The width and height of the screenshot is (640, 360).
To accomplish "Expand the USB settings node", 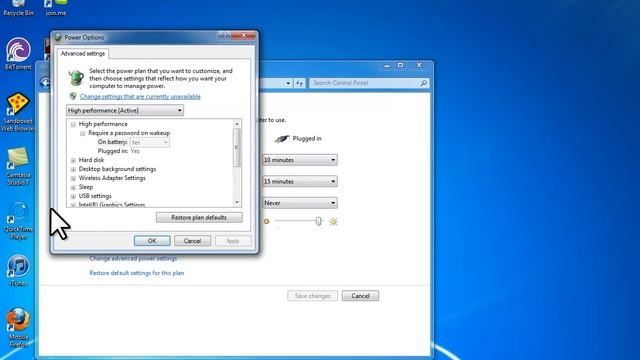I will click(x=73, y=196).
